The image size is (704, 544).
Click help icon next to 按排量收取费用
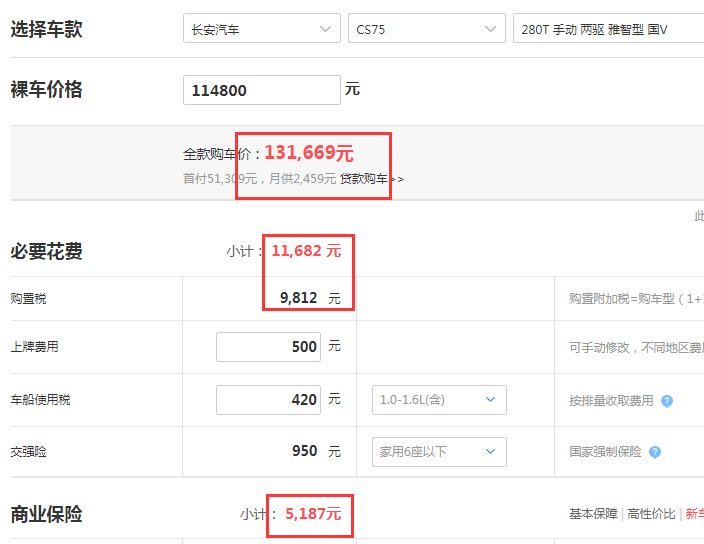(x=667, y=401)
